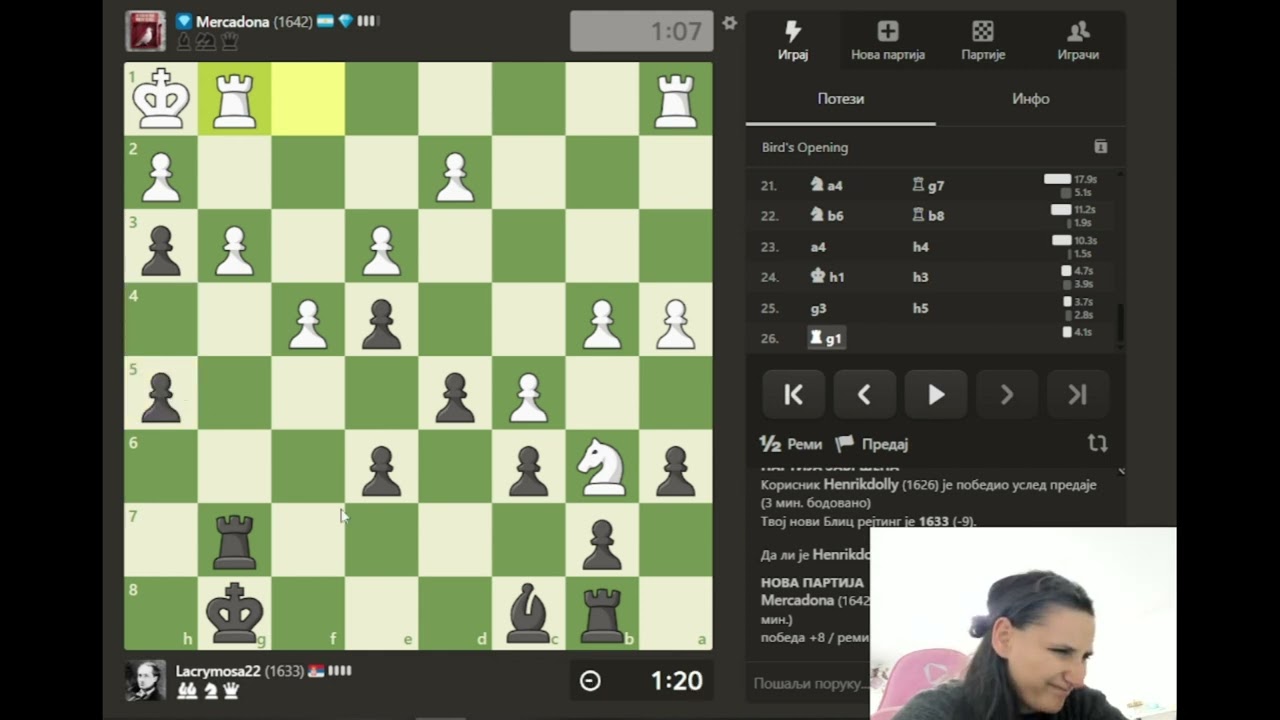
Task: Go to white's move 25 g3
Action: [818, 308]
